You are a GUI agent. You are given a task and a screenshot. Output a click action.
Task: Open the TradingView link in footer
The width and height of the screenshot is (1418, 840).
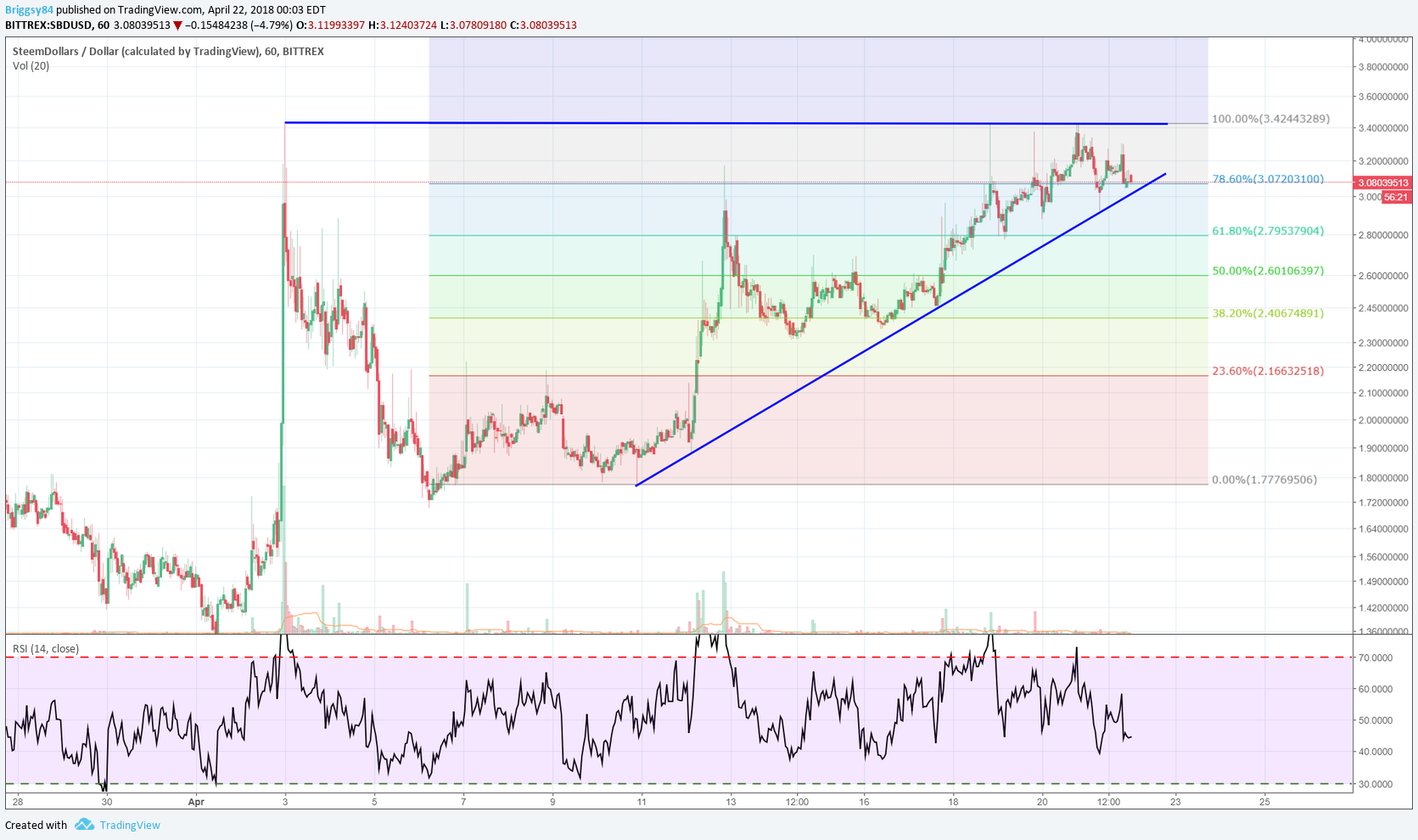[130, 825]
